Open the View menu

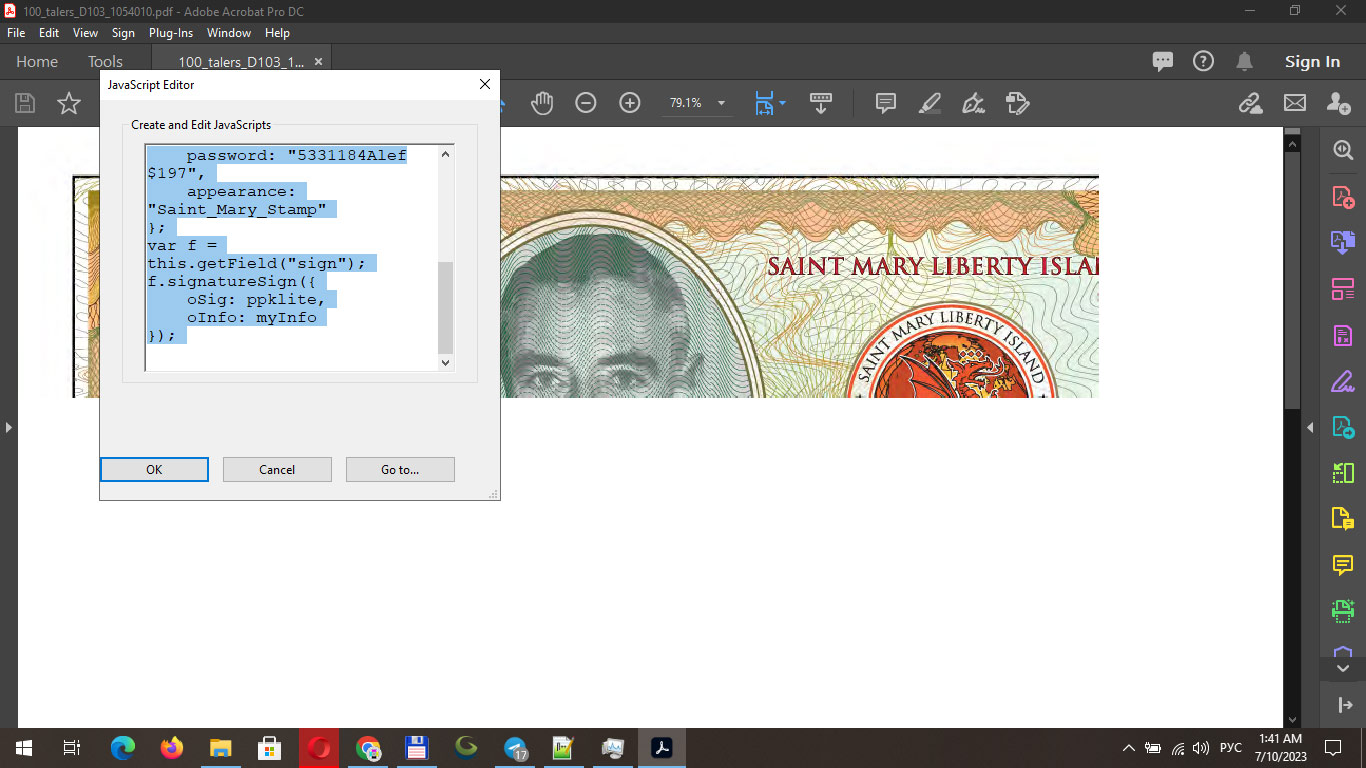coord(86,33)
